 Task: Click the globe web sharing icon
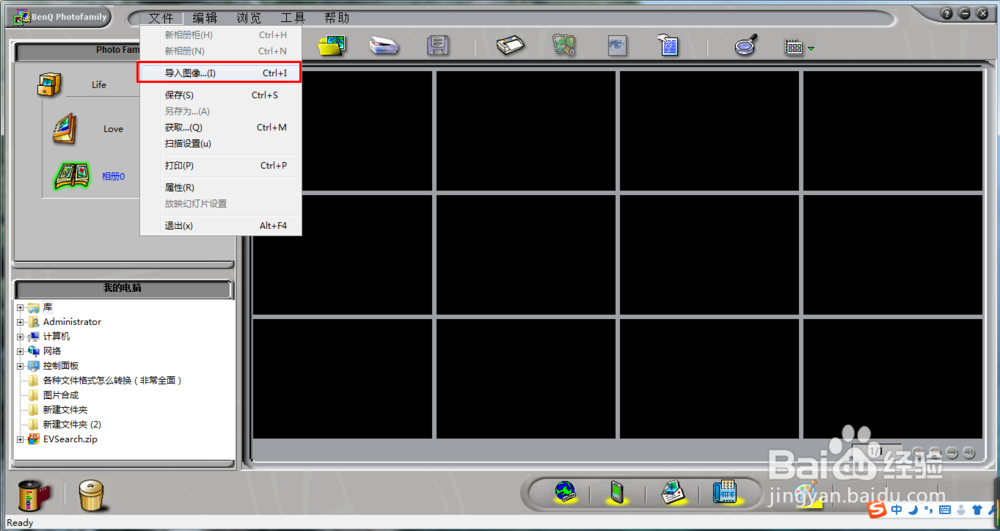[x=564, y=491]
